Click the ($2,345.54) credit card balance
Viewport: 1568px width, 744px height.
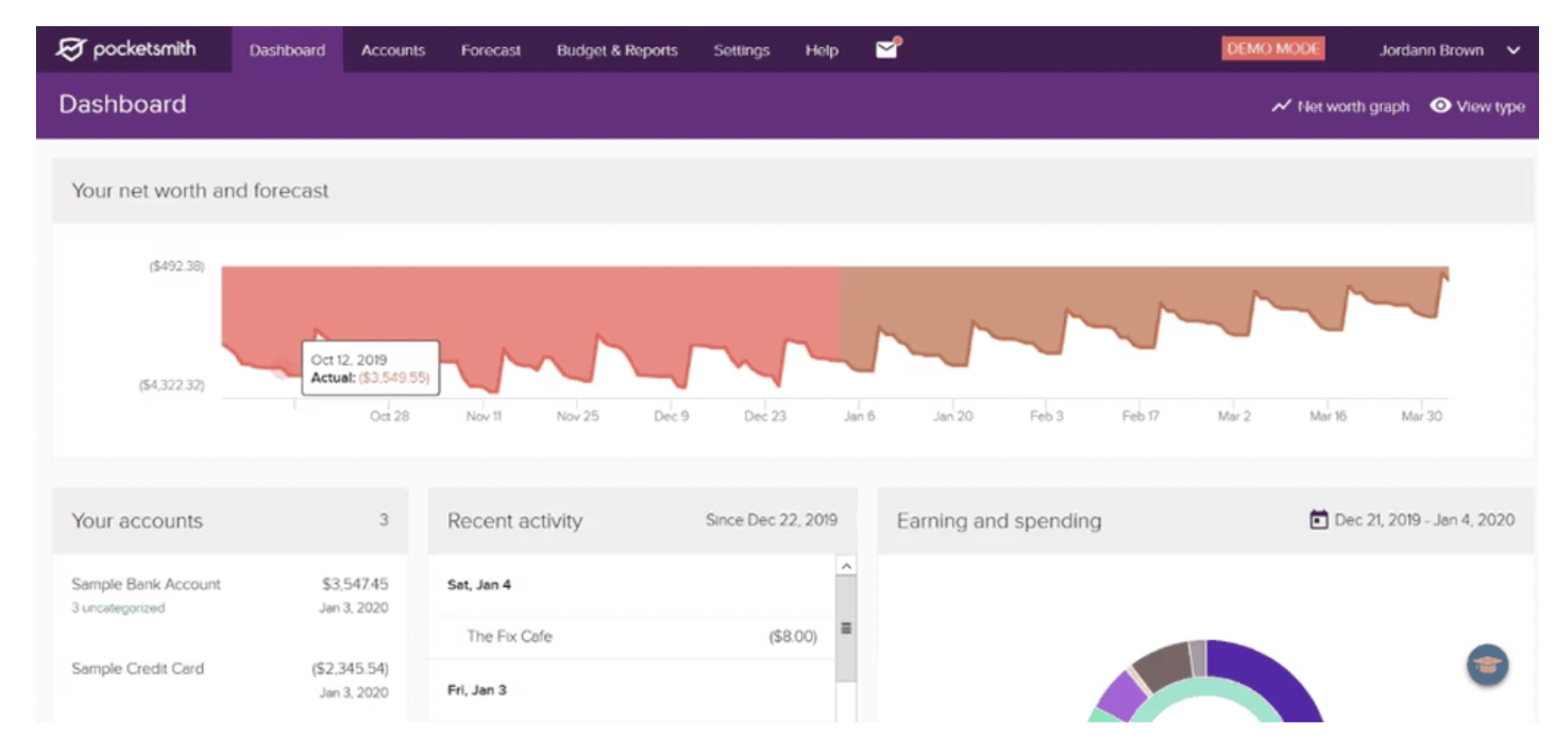(350, 669)
